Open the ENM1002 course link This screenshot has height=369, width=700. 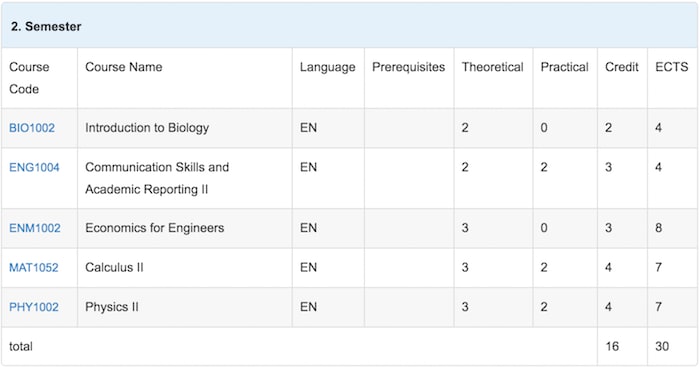[34, 228]
